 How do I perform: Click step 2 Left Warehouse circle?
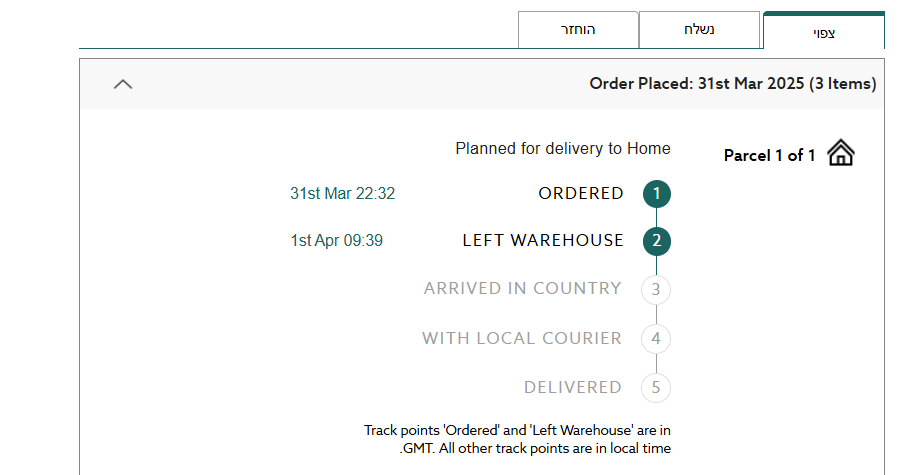pyautogui.click(x=656, y=241)
